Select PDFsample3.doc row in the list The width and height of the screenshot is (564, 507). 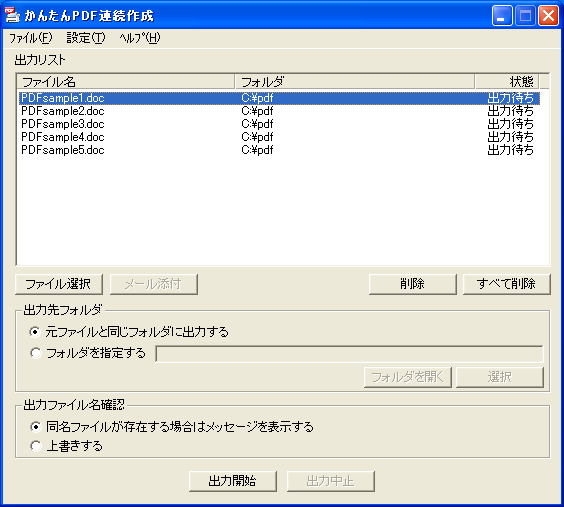pyautogui.click(x=279, y=124)
